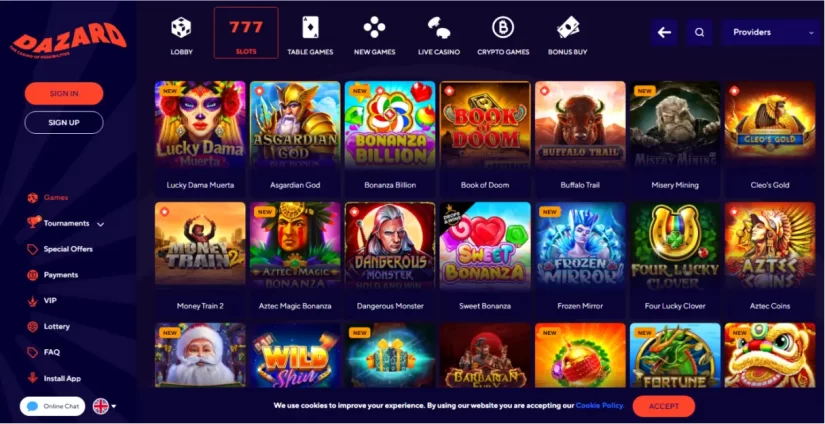Screen dimensions: 825x424
Task: Open the Online Chat bubble
Action: click(53, 406)
